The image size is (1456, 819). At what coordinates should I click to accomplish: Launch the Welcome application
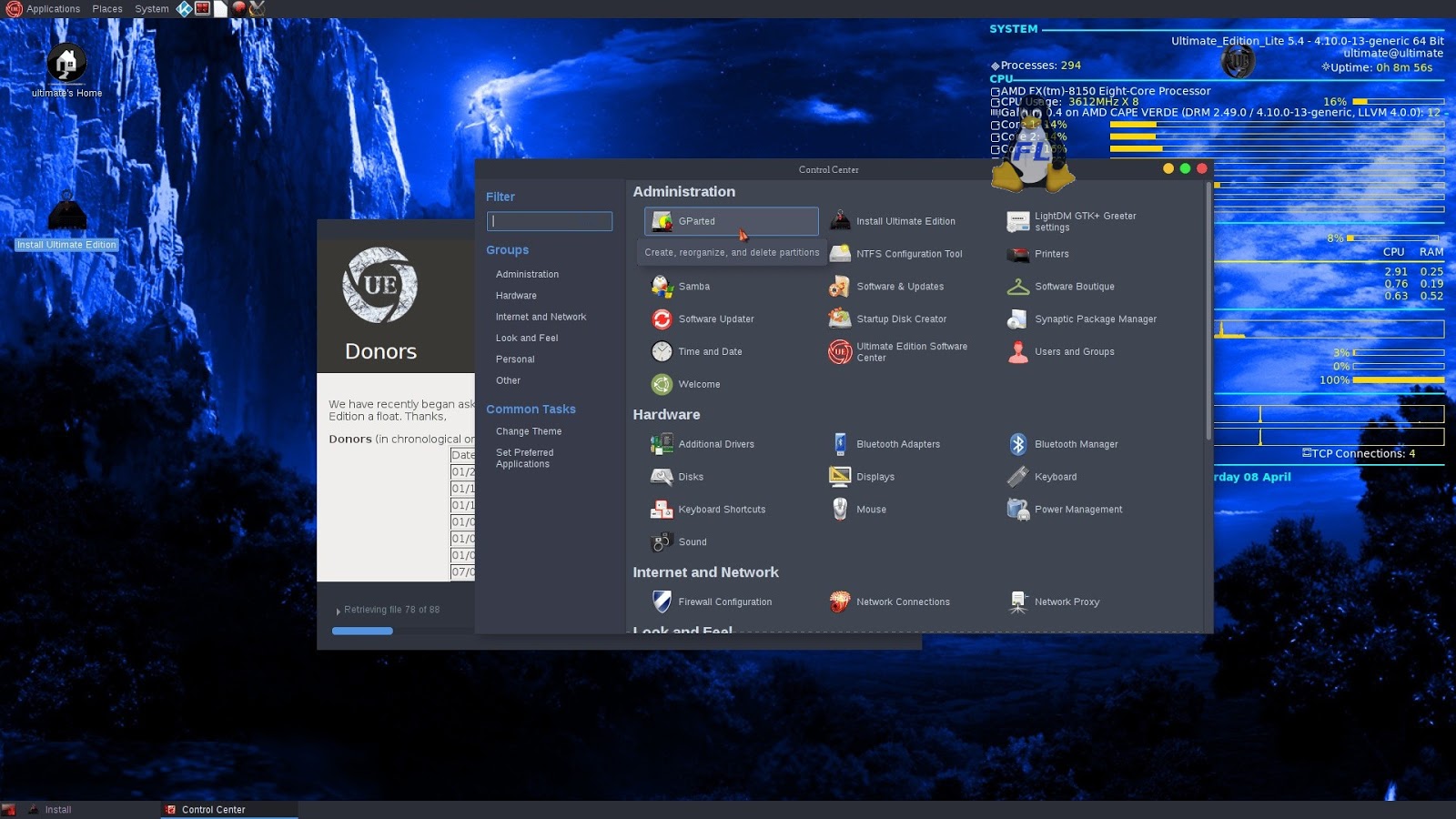[x=685, y=384]
